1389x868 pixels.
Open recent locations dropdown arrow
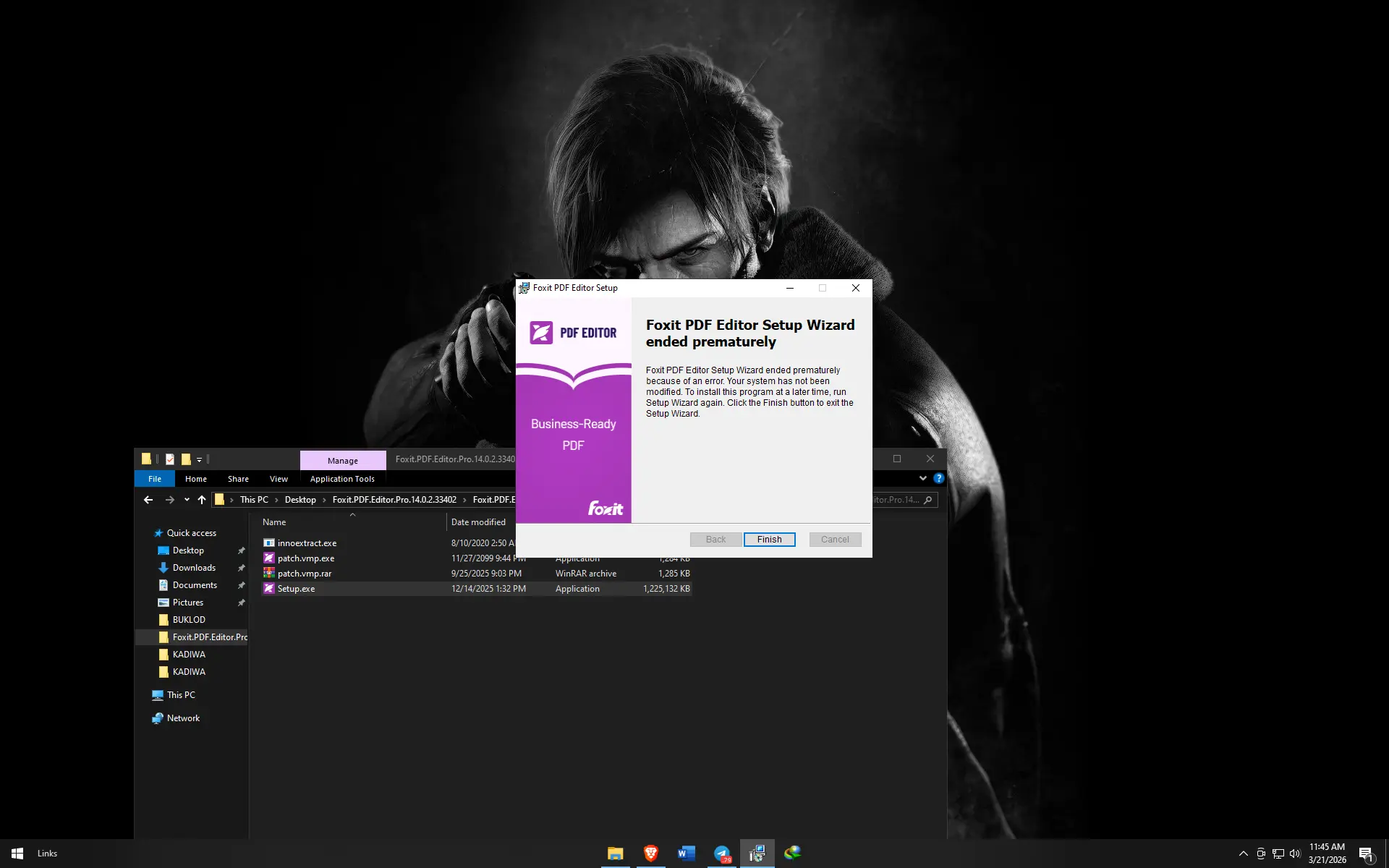pyautogui.click(x=187, y=500)
